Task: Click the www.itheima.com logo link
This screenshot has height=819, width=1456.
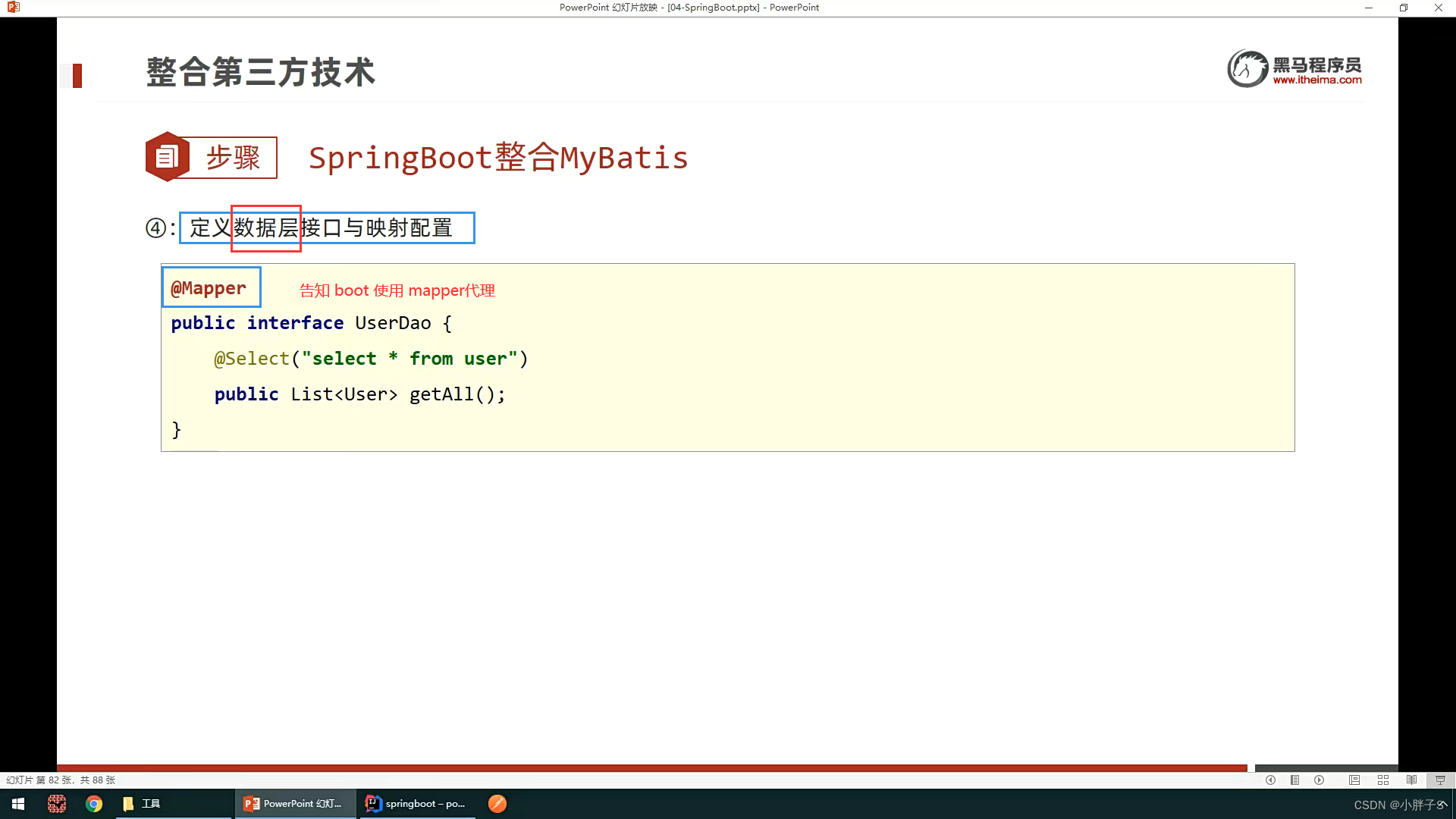Action: point(1317,80)
